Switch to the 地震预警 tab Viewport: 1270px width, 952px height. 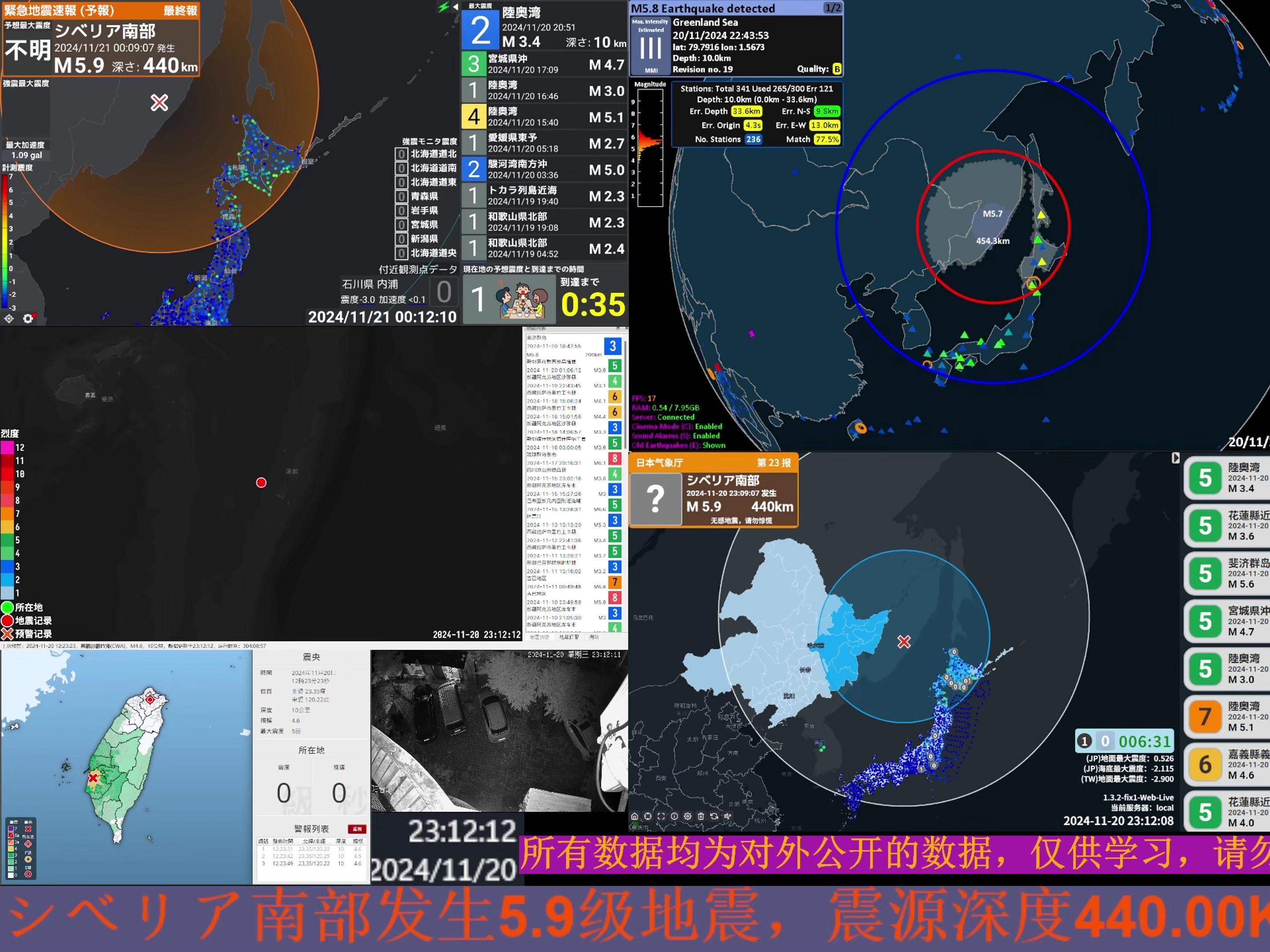pos(568,637)
